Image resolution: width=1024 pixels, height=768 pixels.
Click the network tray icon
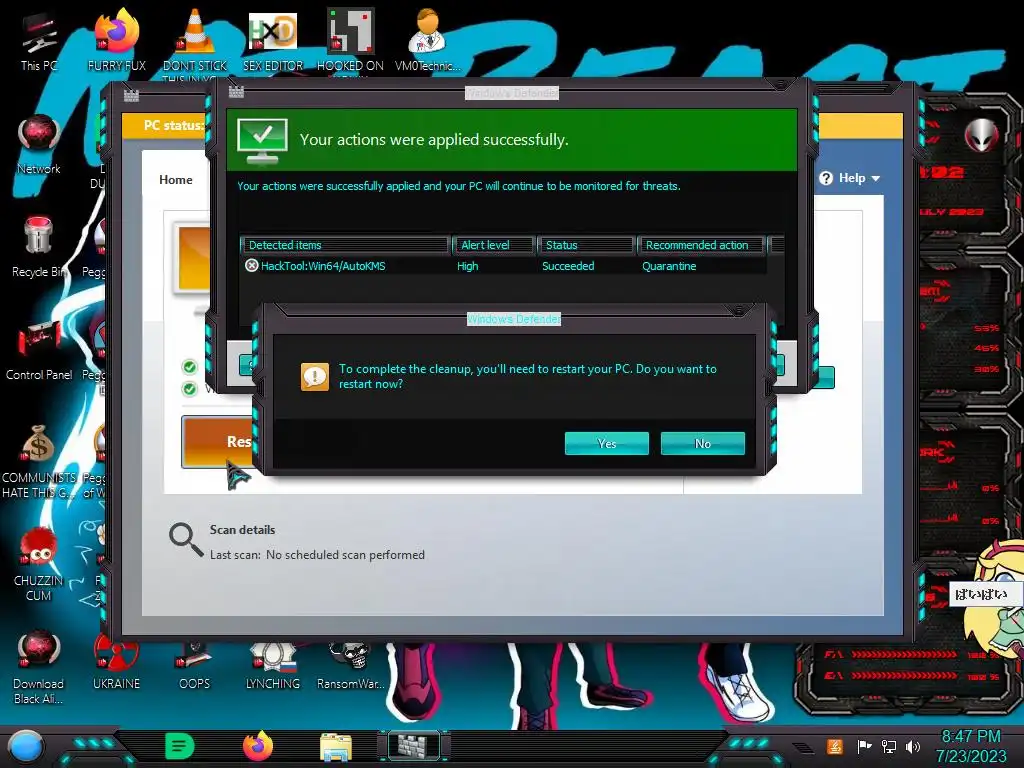888,746
